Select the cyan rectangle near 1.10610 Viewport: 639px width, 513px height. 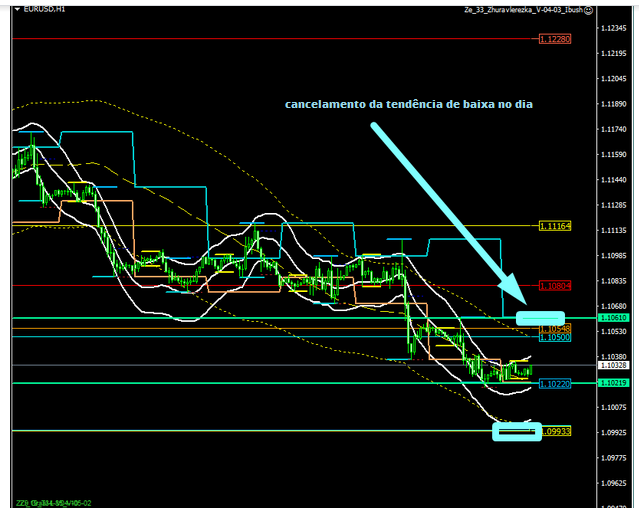click(532, 318)
